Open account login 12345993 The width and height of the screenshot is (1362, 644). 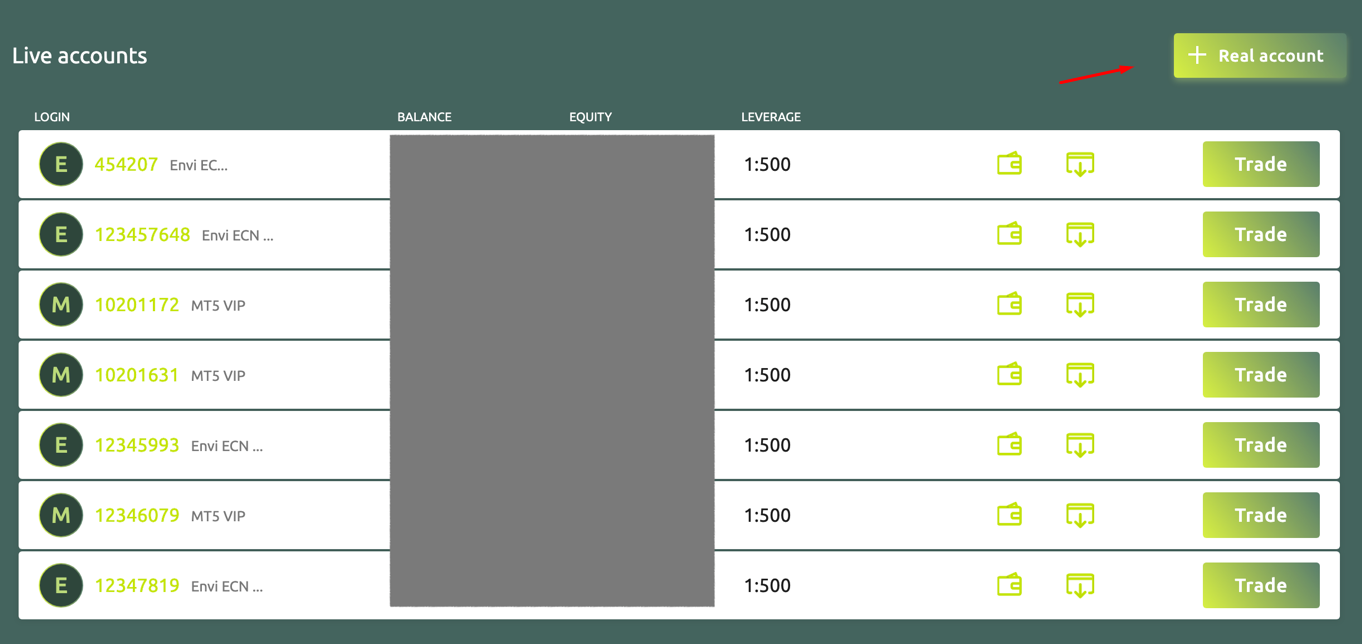pyautogui.click(x=137, y=445)
